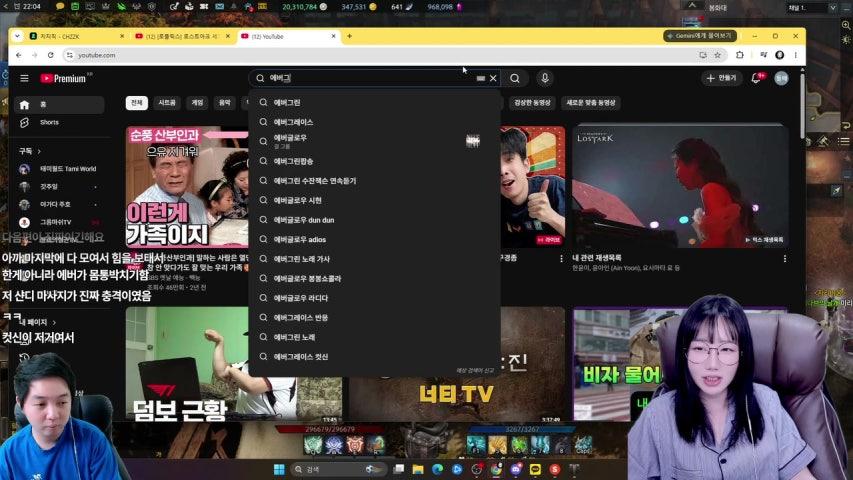Choose the 에버그린 search suggestion
The width and height of the screenshot is (853, 480).
coord(375,102)
